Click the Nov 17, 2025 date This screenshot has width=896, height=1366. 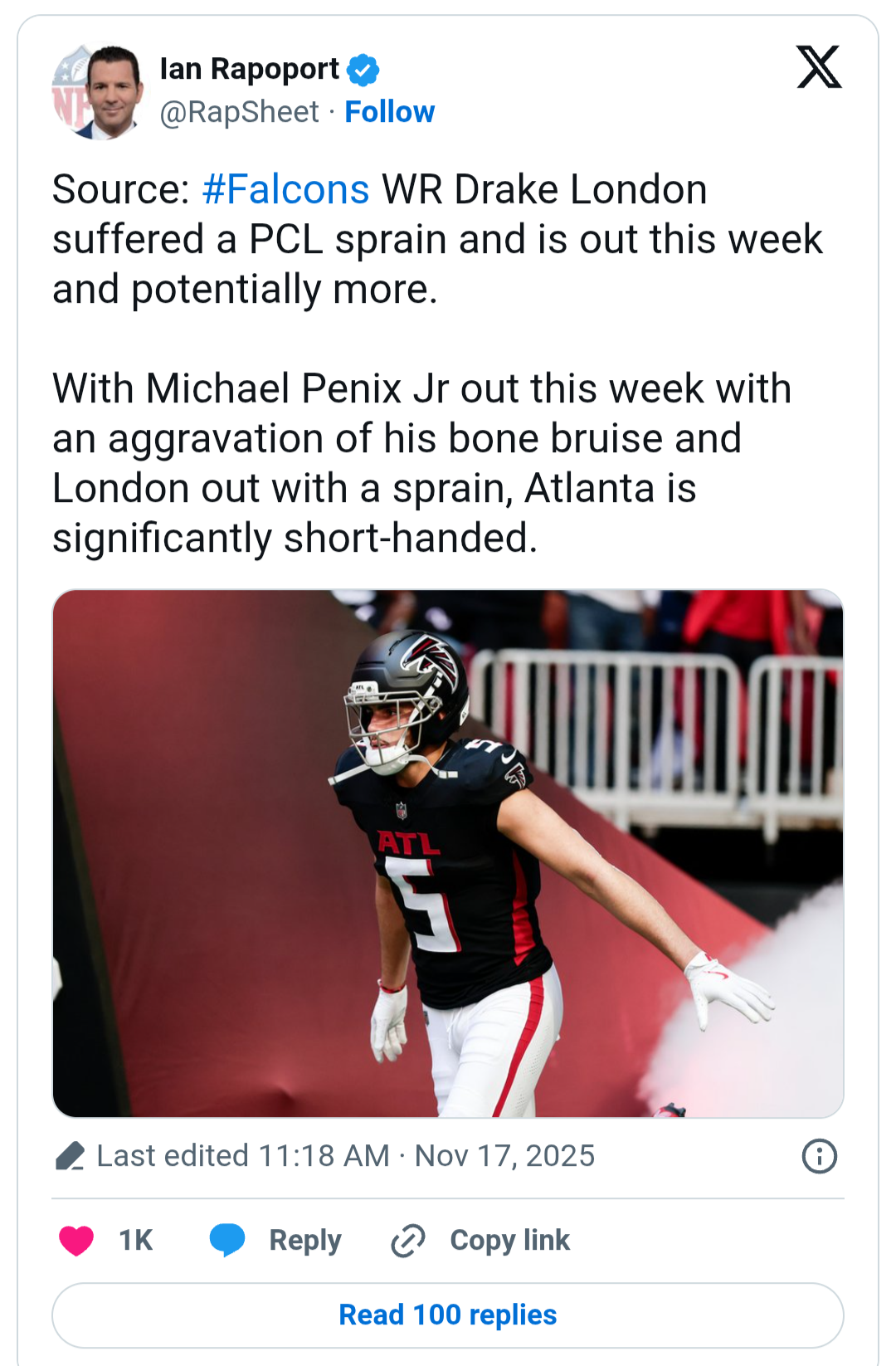pyautogui.click(x=504, y=1156)
